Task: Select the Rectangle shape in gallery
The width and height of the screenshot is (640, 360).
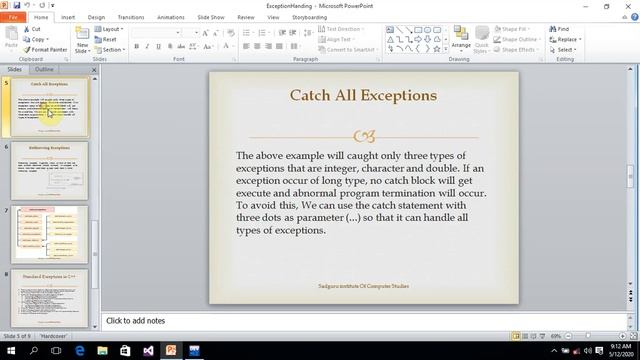Action: [x=418, y=30]
